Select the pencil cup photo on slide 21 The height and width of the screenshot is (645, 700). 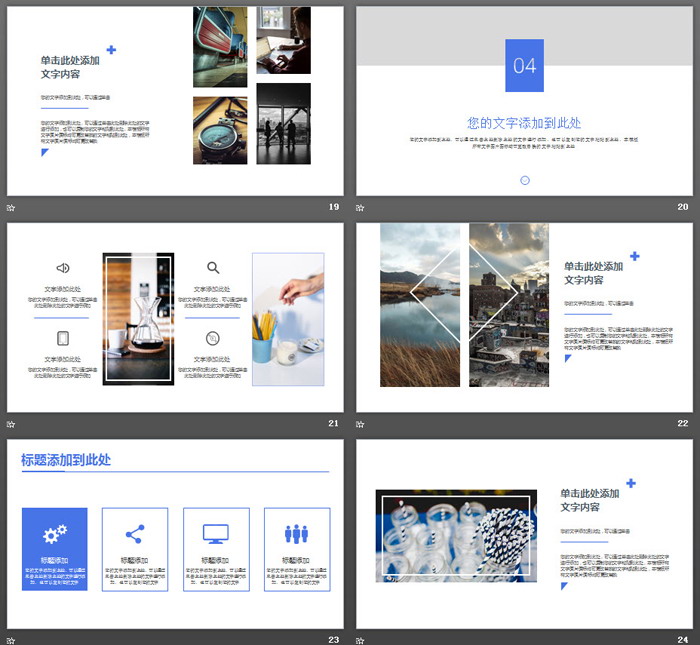coord(288,319)
